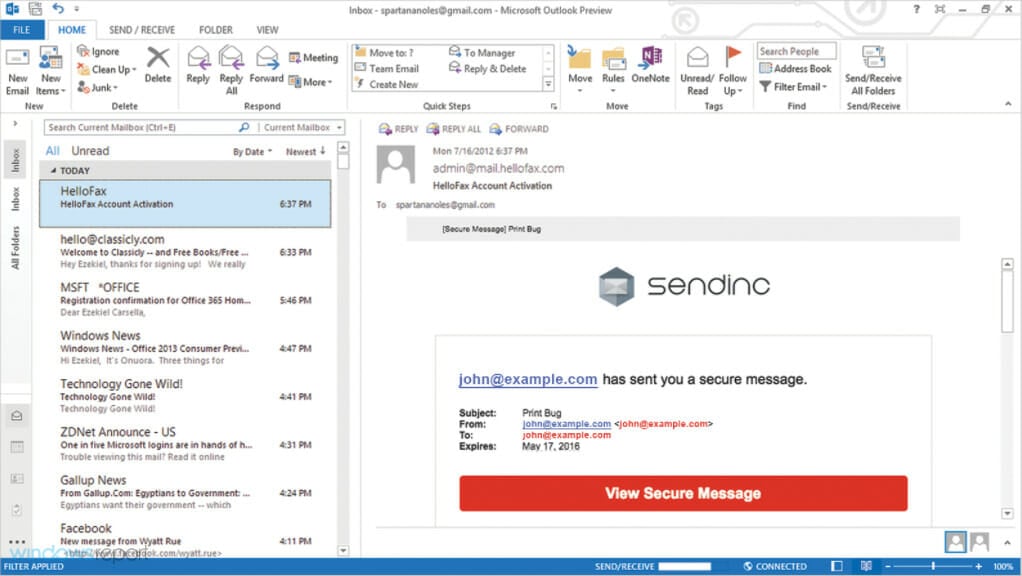Zoom in with the plus button
The height and width of the screenshot is (576, 1022).
978,566
